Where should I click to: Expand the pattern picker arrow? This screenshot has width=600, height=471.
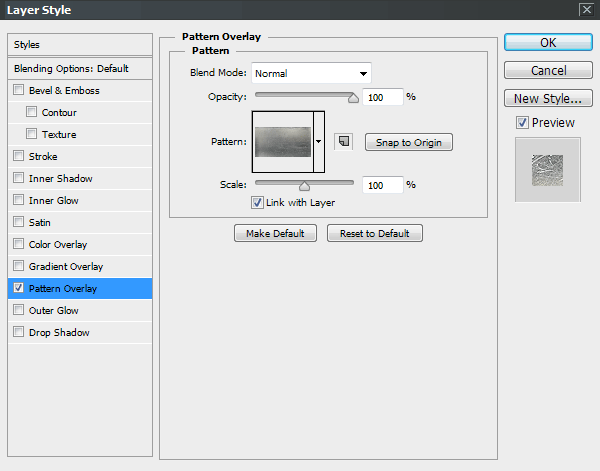tap(319, 142)
